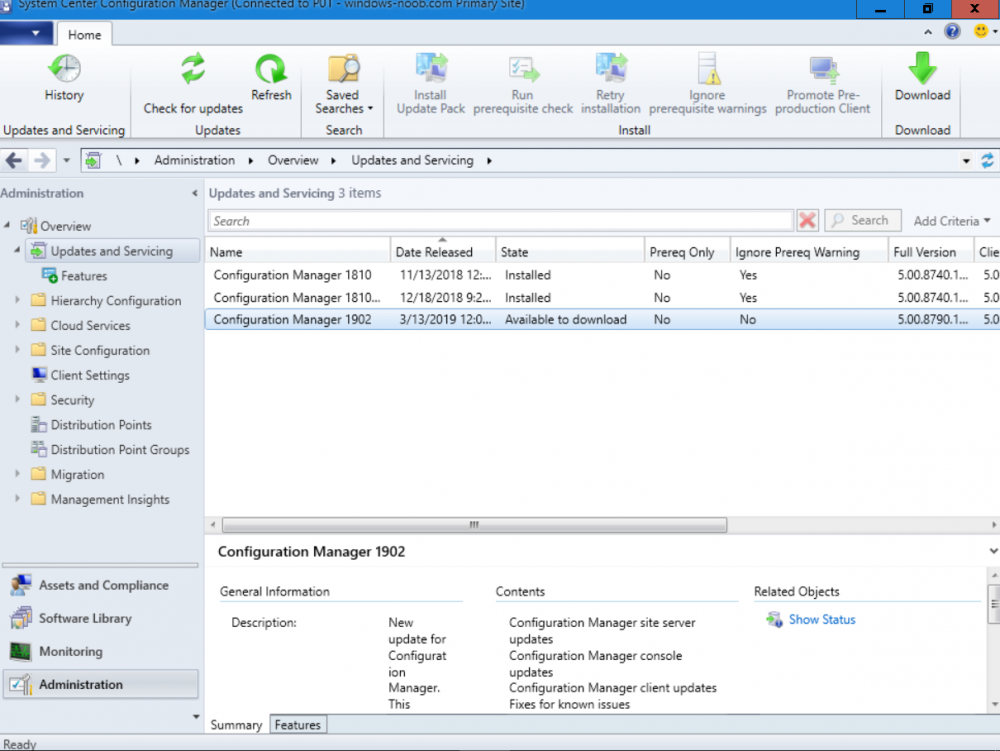Open the Software Library workspace
The height and width of the screenshot is (751, 1000).
(x=101, y=618)
